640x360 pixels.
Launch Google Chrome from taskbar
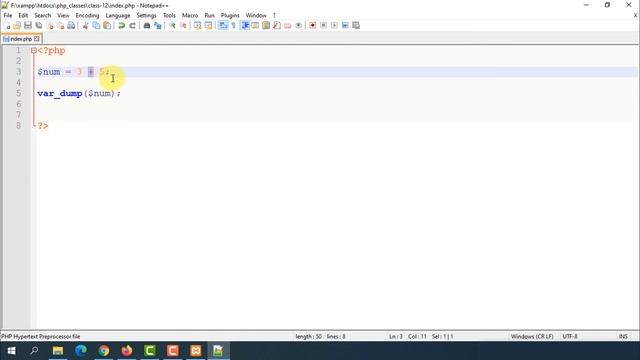point(104,351)
